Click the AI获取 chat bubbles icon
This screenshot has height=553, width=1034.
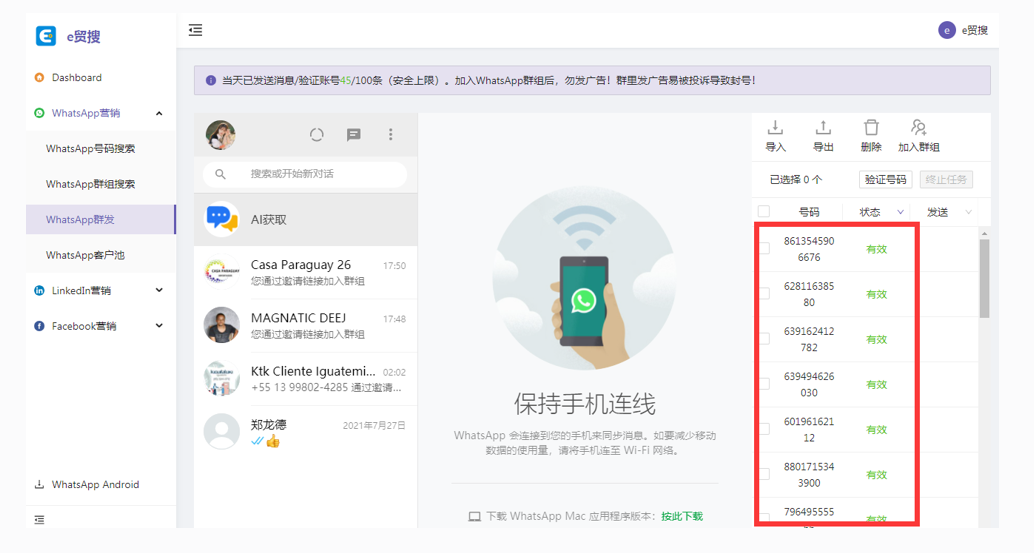(x=222, y=218)
